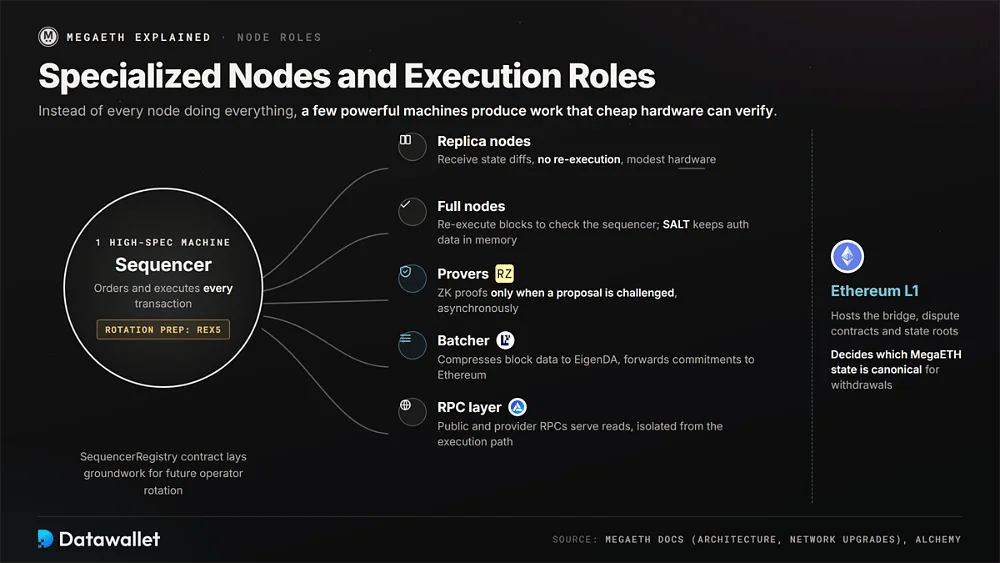
Task: Click the MegaETH logo icon
Action: point(48,37)
